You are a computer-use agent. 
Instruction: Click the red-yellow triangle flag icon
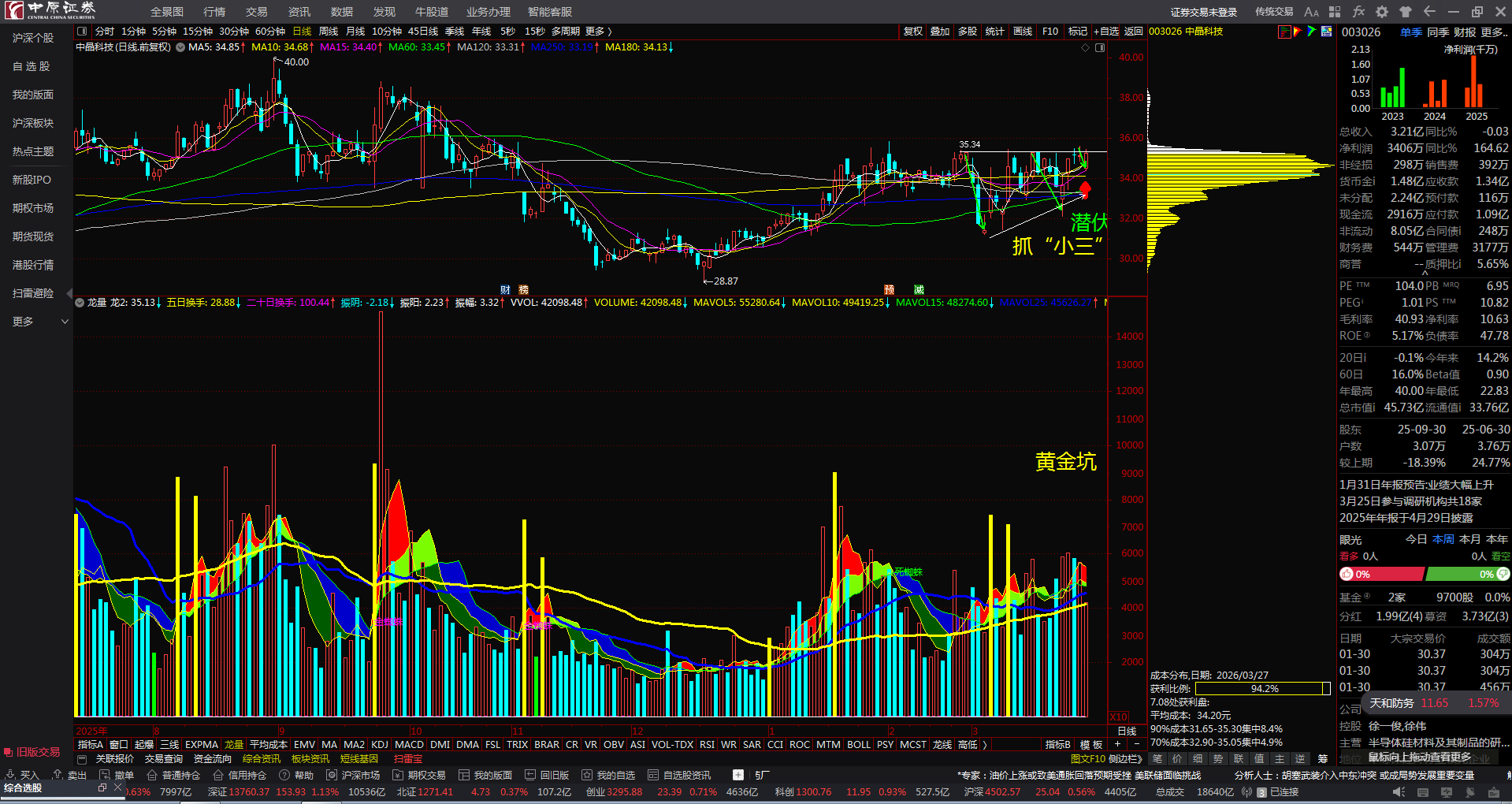tap(1298, 32)
